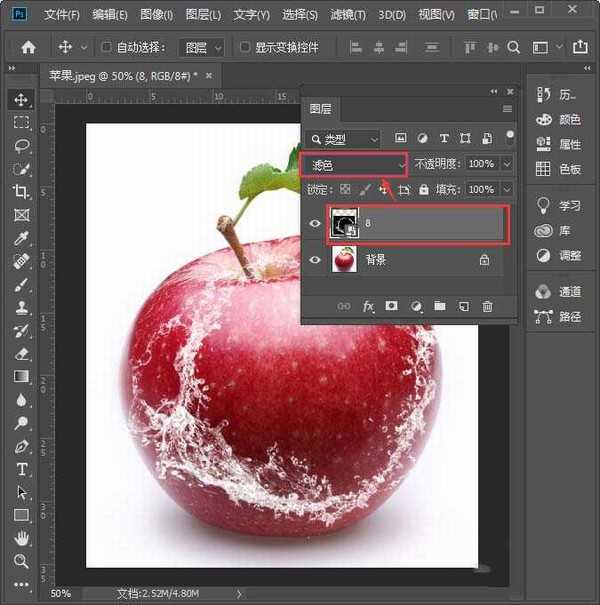Click layer 8 thumbnail
600x605 pixels.
tap(344, 224)
